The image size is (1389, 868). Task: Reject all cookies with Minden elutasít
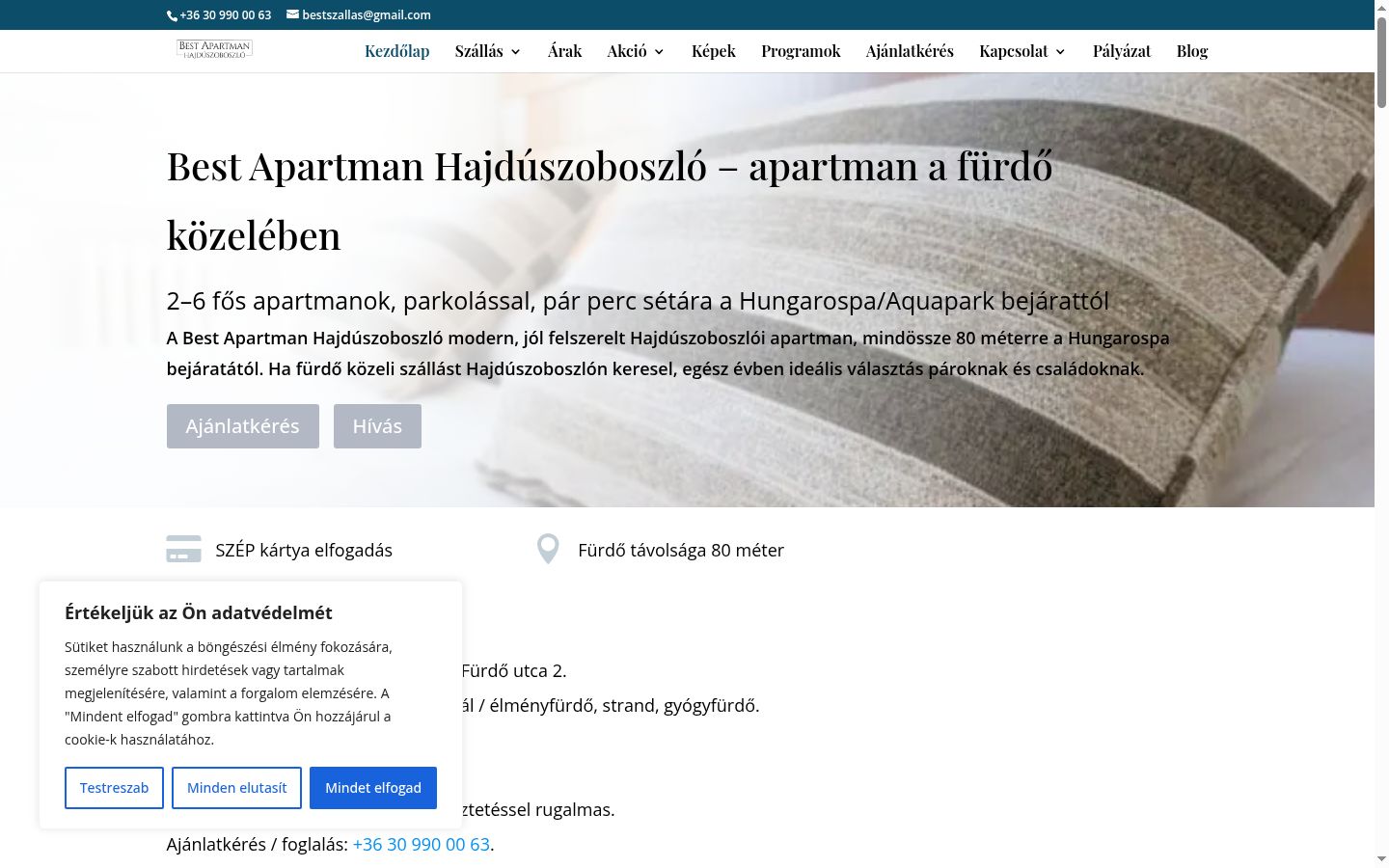[x=236, y=788]
